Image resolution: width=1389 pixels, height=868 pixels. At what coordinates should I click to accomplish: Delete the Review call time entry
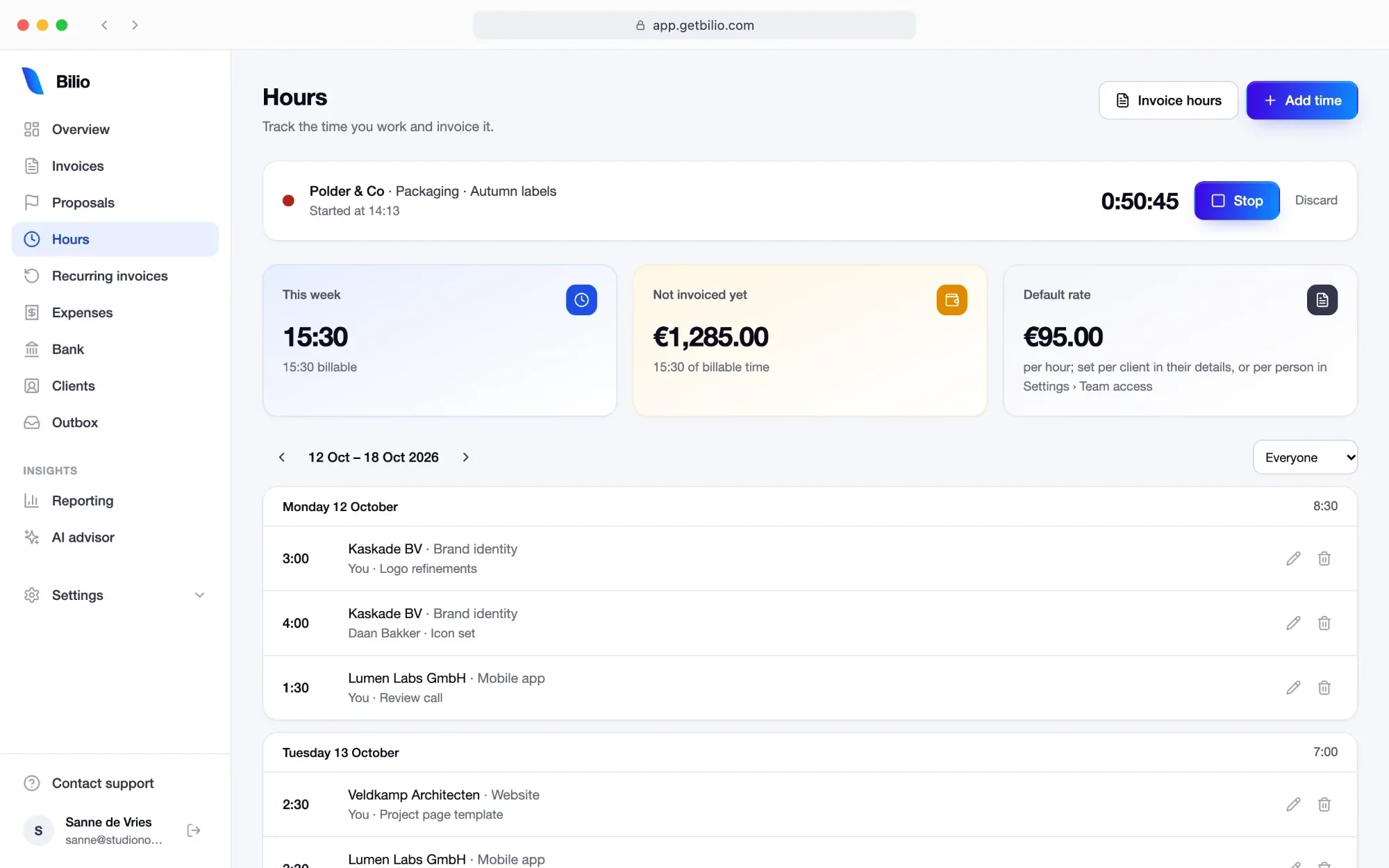click(1324, 687)
